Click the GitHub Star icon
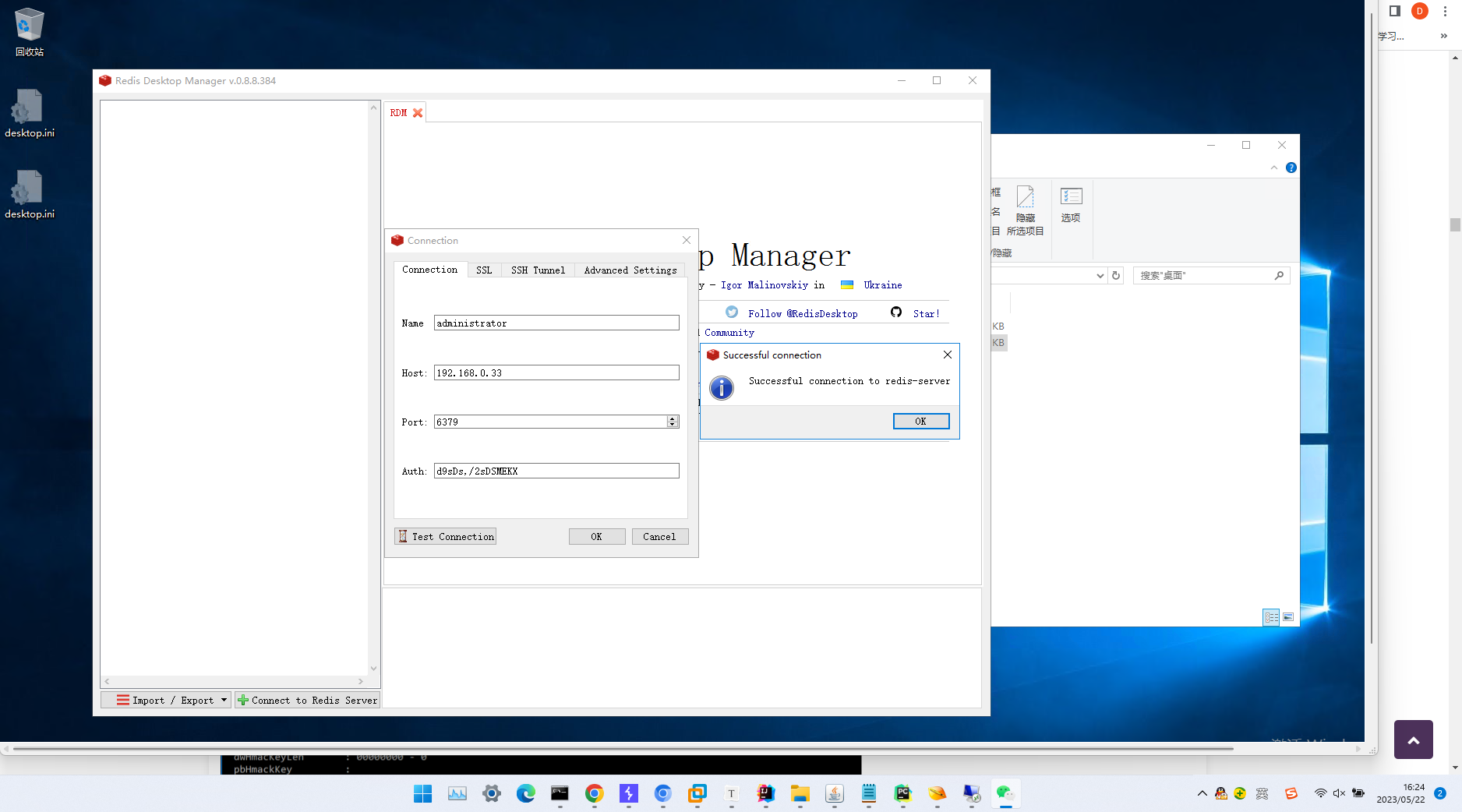Screen dimensions: 1462x812 (x=896, y=312)
